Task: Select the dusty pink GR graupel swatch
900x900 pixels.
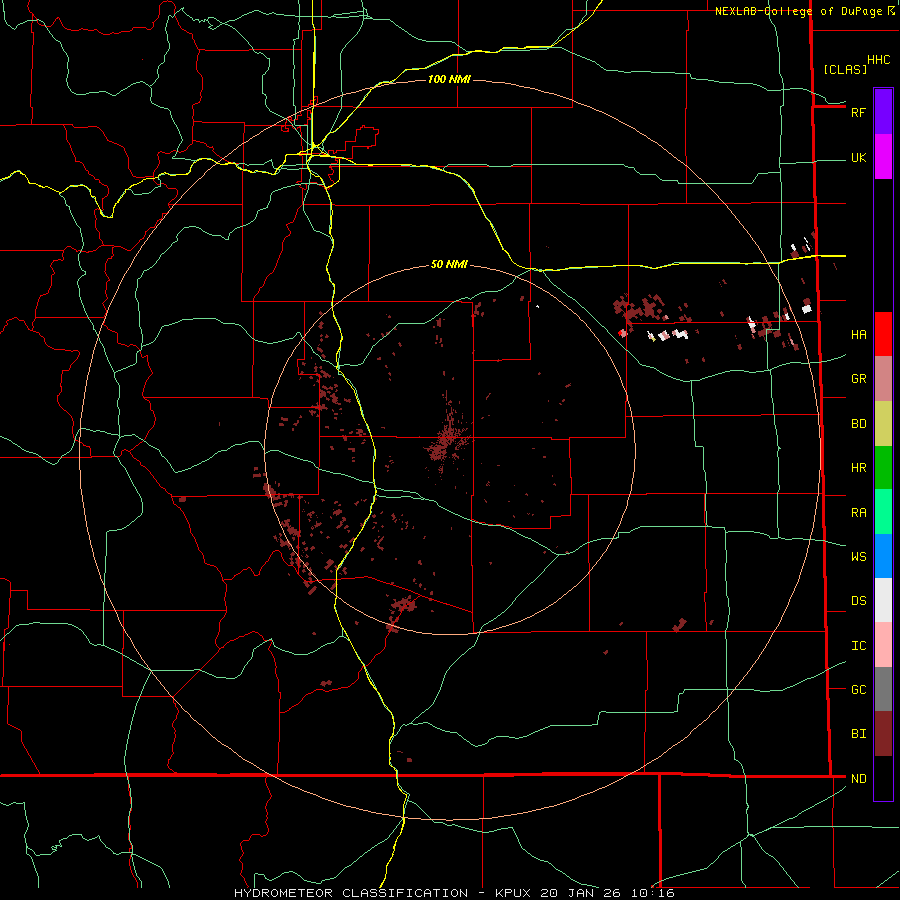Action: pos(883,378)
